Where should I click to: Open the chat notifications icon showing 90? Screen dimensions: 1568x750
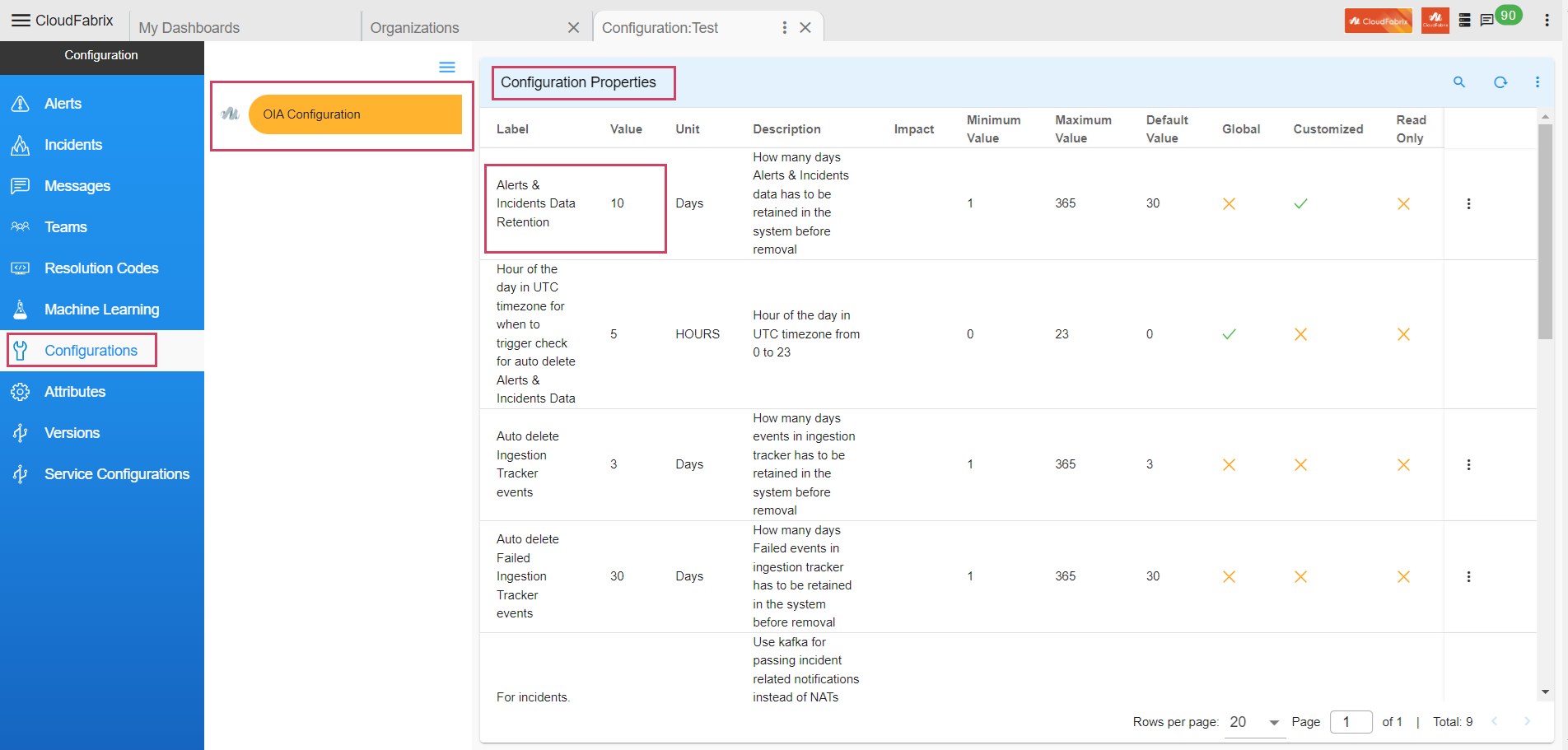pyautogui.click(x=1486, y=20)
